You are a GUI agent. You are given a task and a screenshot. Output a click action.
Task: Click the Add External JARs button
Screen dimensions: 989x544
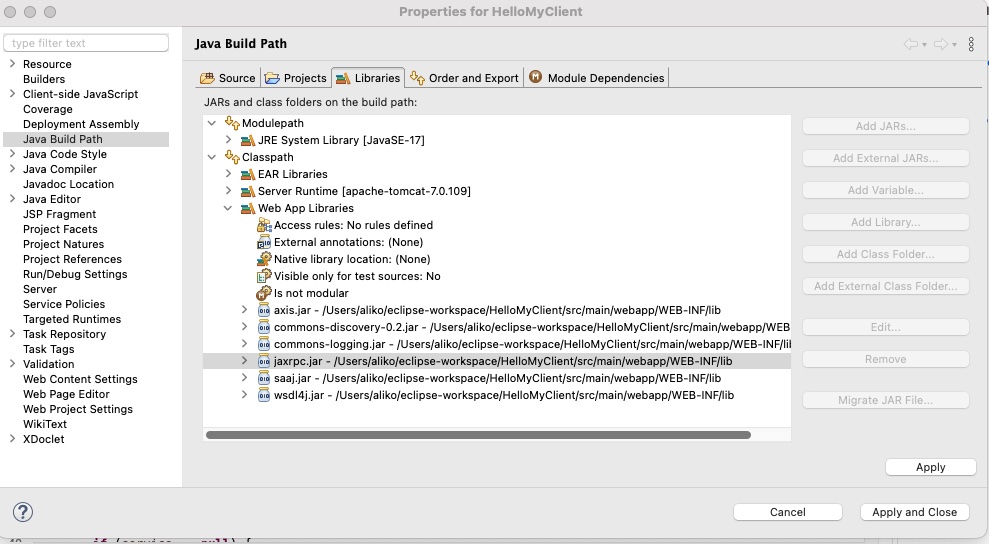(886, 158)
